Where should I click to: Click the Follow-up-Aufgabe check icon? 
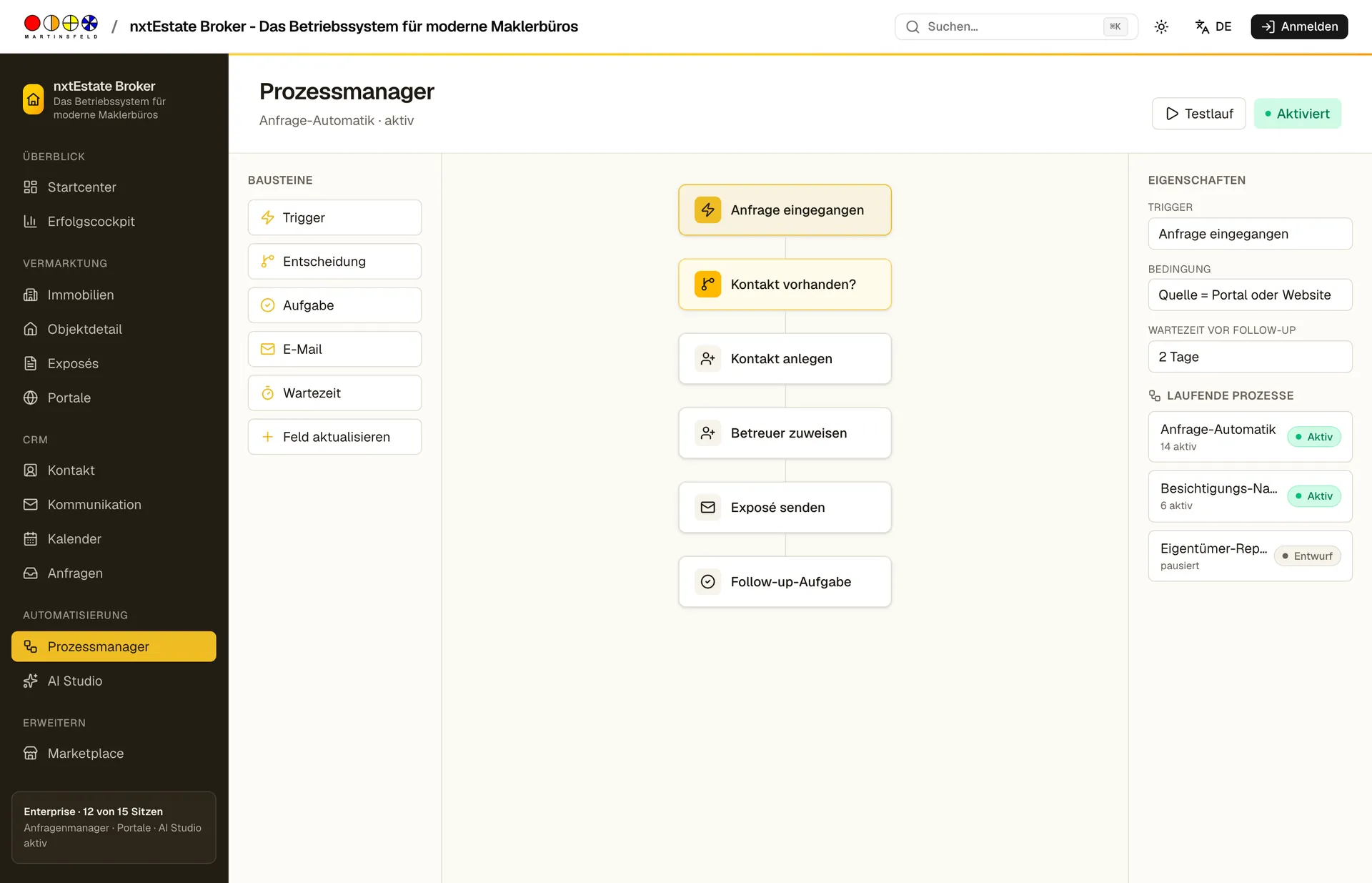coord(707,582)
